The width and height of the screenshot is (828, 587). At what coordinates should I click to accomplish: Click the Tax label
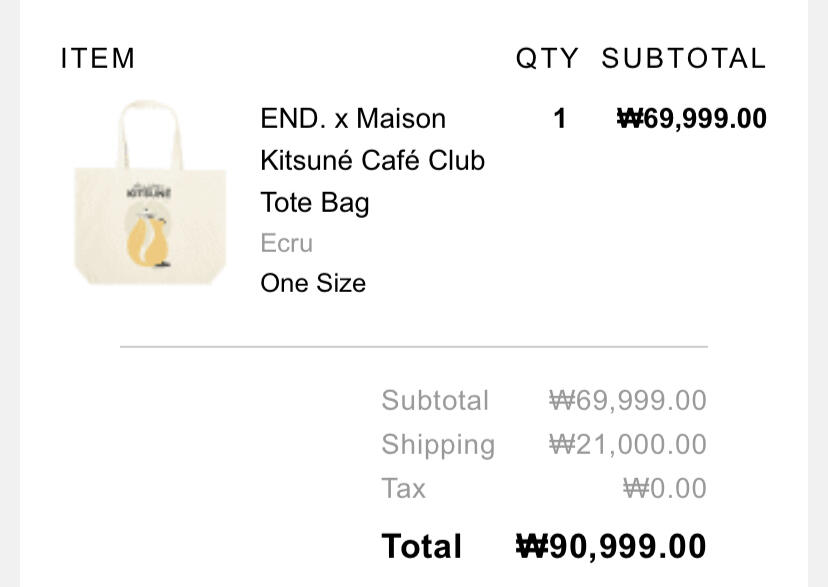pyautogui.click(x=403, y=489)
